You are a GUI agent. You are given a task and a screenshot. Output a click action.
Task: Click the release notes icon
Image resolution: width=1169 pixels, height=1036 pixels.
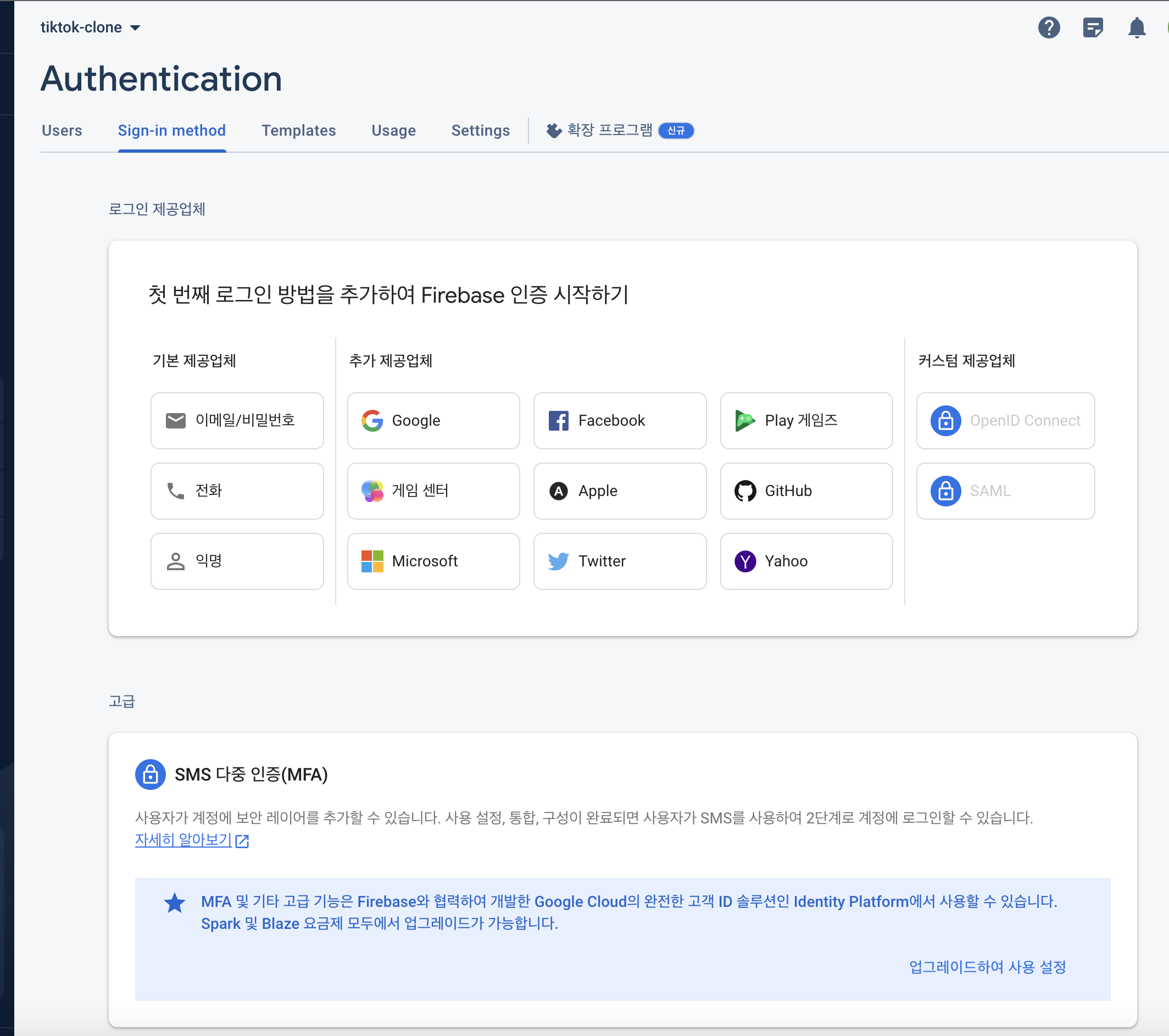1092,27
